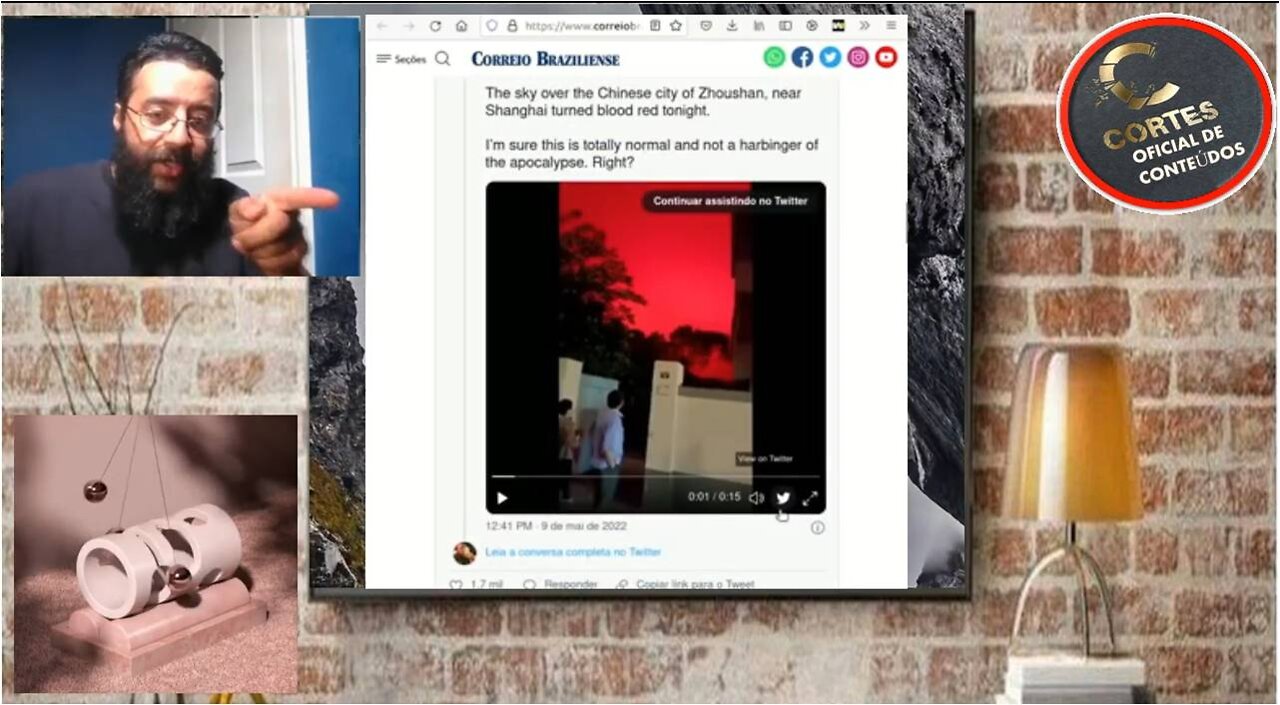This screenshot has width=1280, height=705.
Task: Open the Seções menu
Action: click(x=401, y=59)
